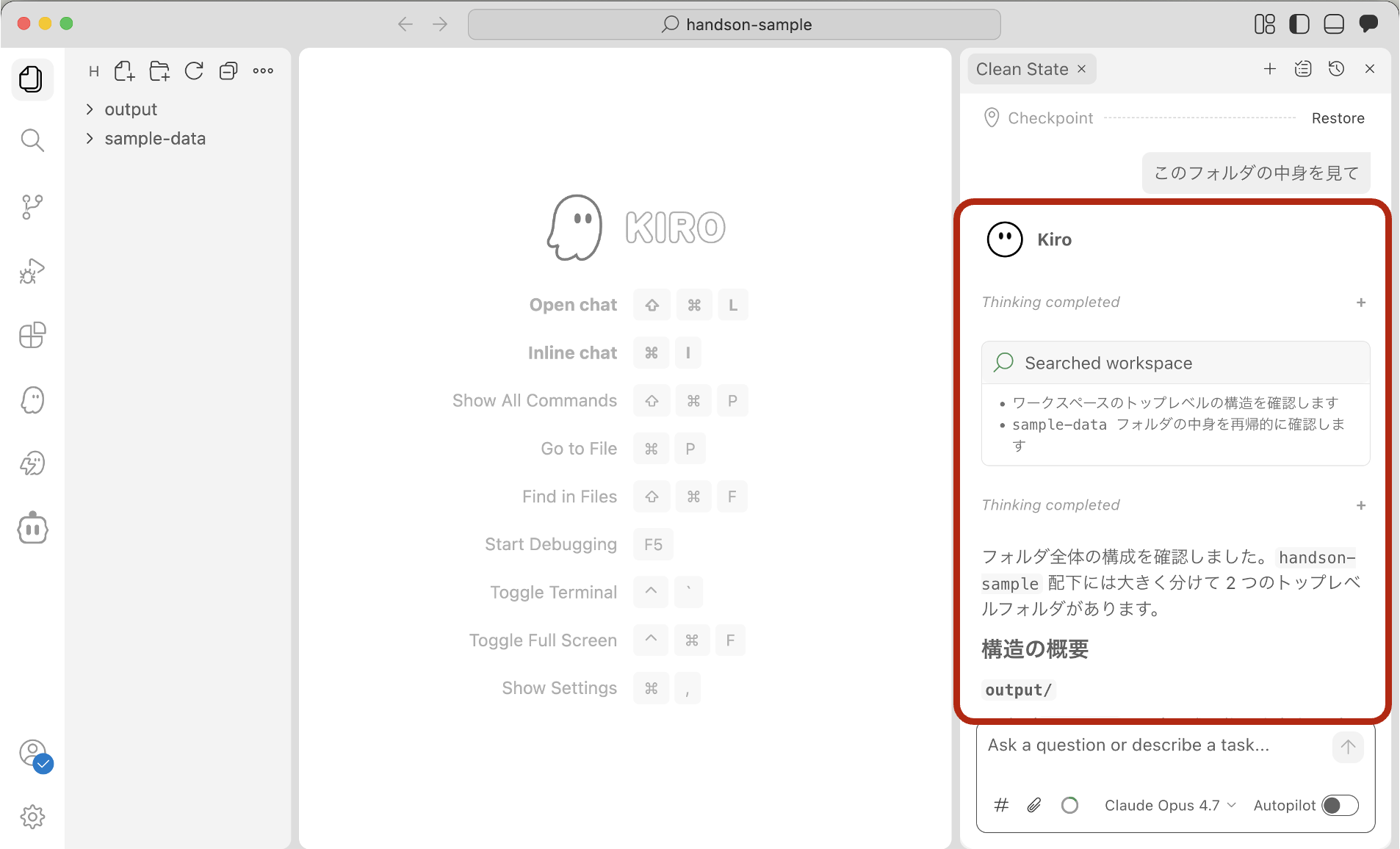Expand the sample-data folder

tap(145, 139)
